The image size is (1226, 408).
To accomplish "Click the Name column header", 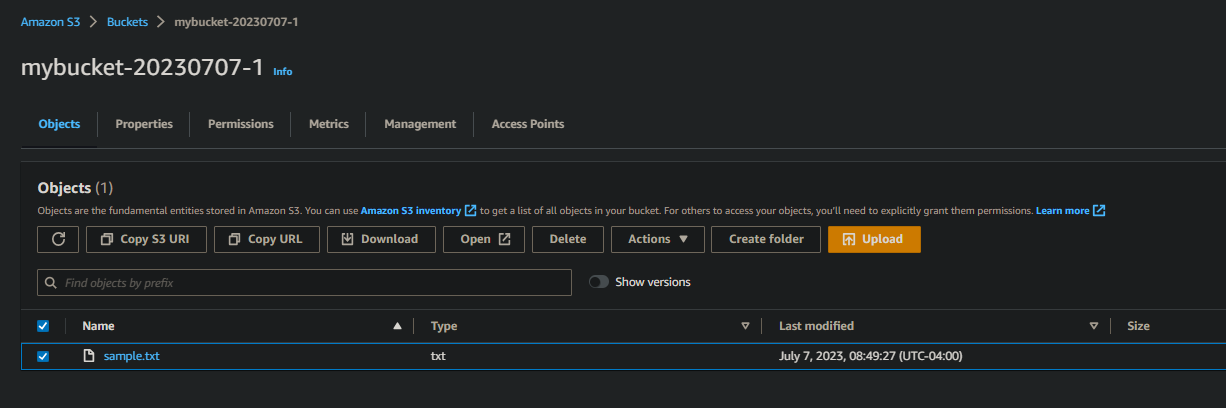I will [98, 326].
